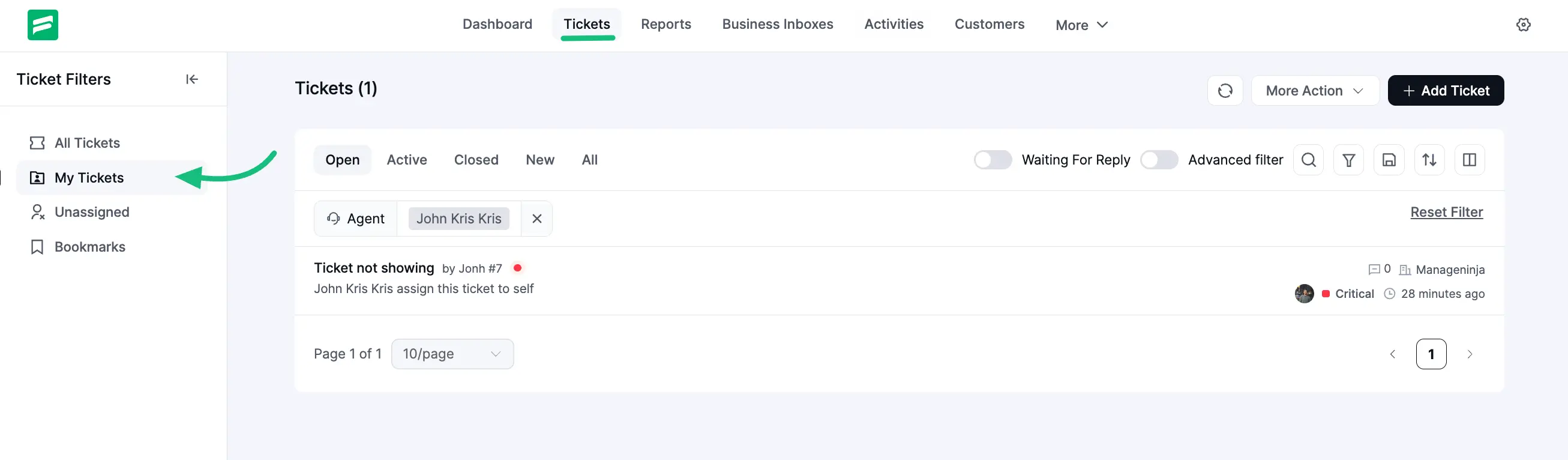
Task: Click the green app logo icon
Action: click(x=43, y=25)
